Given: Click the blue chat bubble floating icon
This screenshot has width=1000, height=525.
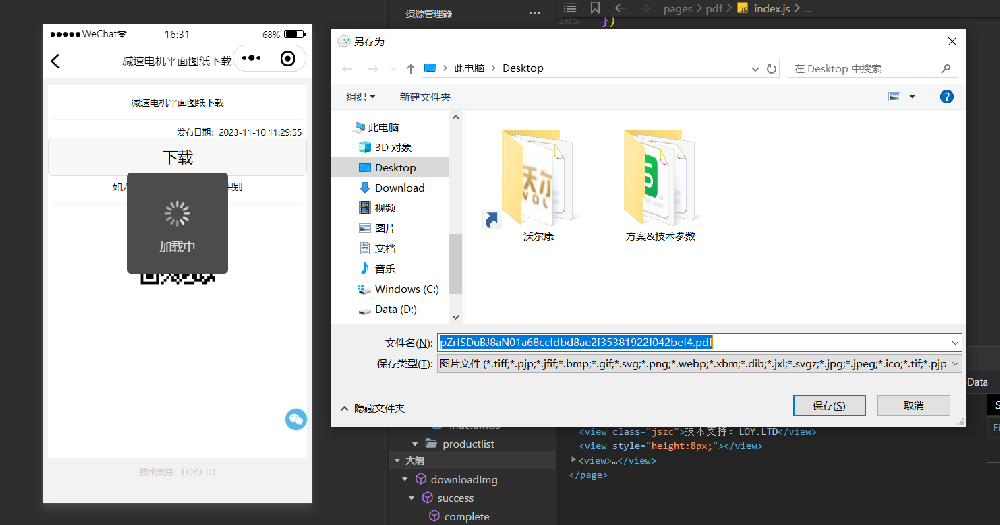Looking at the screenshot, I should coord(295,420).
